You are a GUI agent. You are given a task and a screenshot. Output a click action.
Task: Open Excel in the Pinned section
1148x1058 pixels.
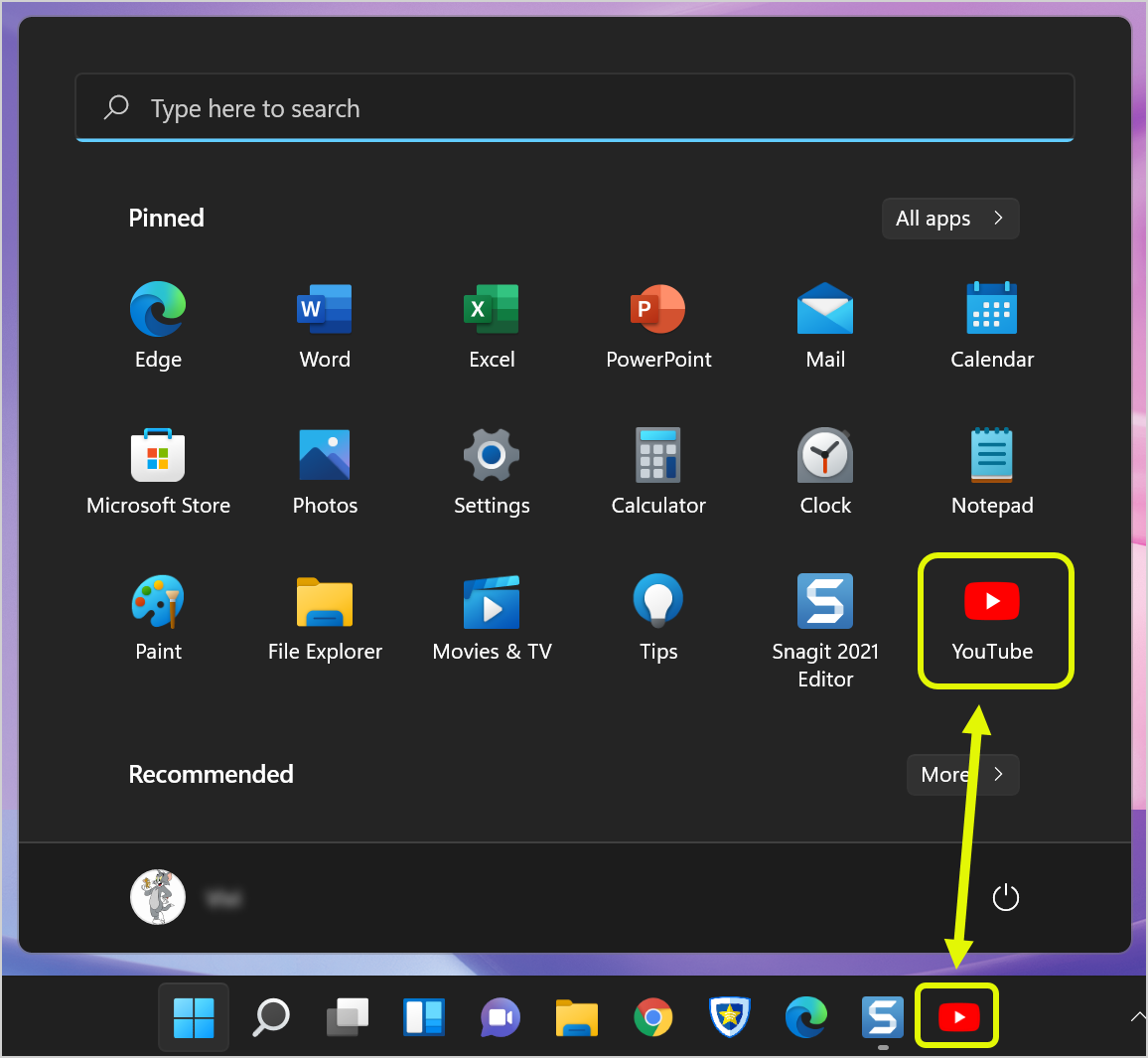point(492,325)
